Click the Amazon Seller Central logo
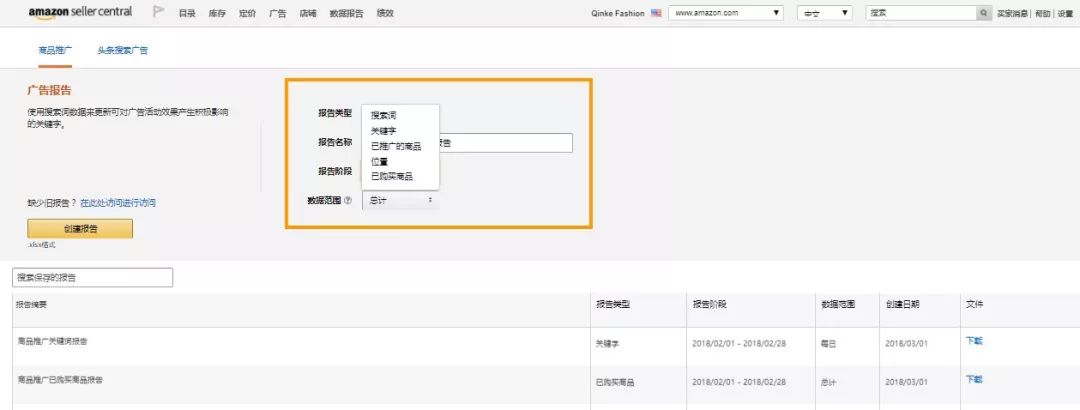 click(80, 12)
